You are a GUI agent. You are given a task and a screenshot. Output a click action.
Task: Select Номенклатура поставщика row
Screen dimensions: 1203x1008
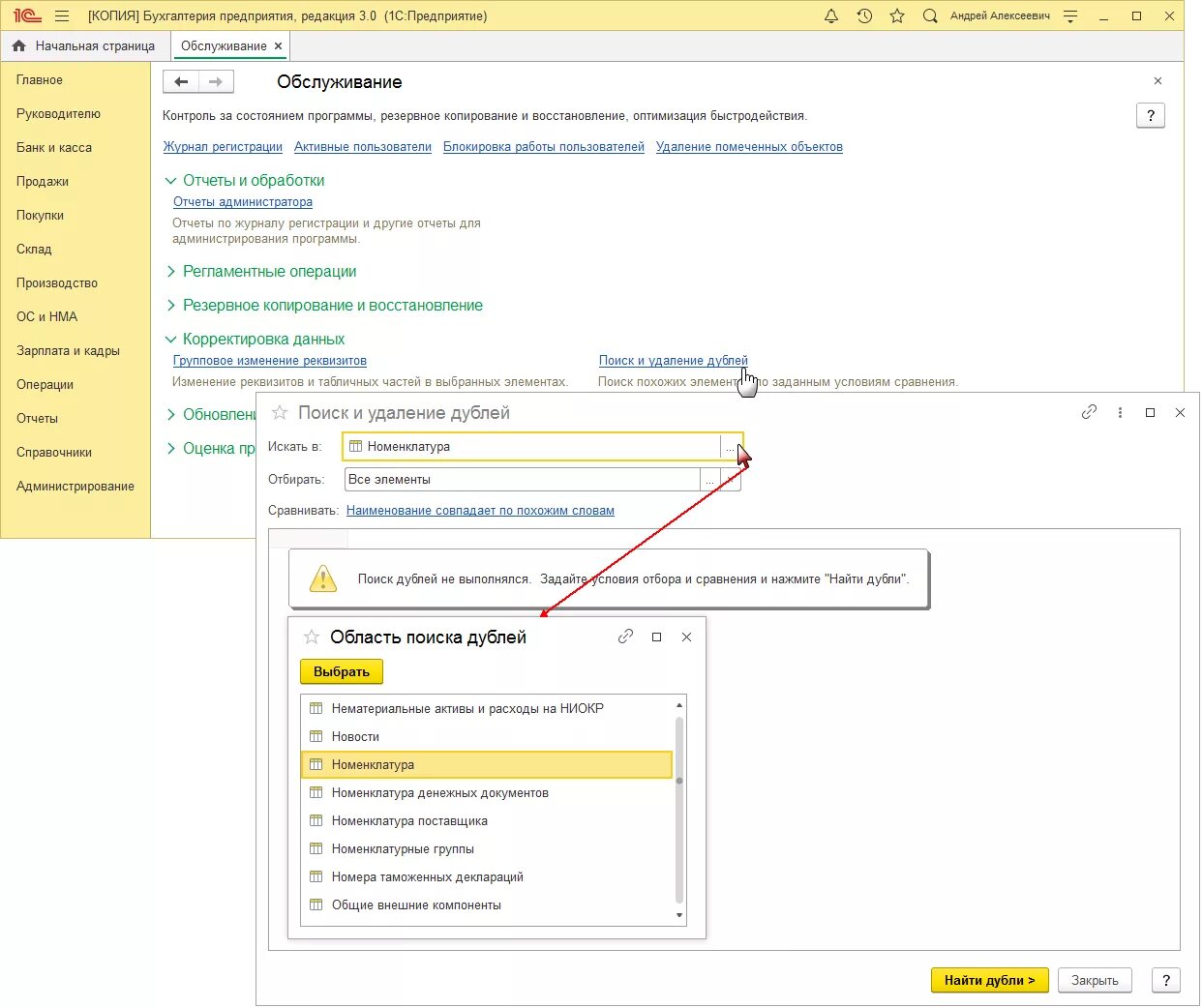click(487, 821)
